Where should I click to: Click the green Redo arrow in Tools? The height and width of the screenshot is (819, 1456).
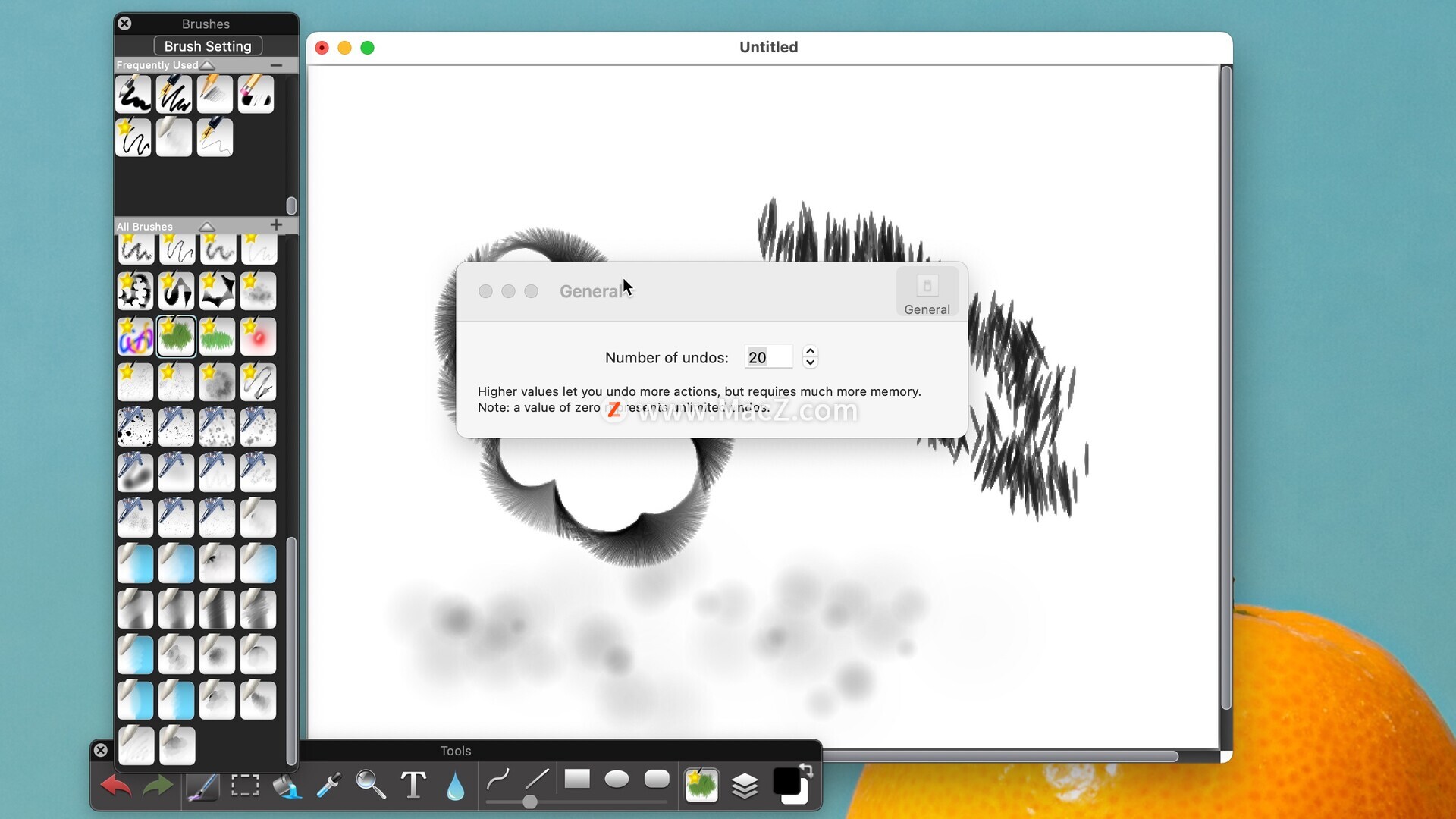[158, 786]
